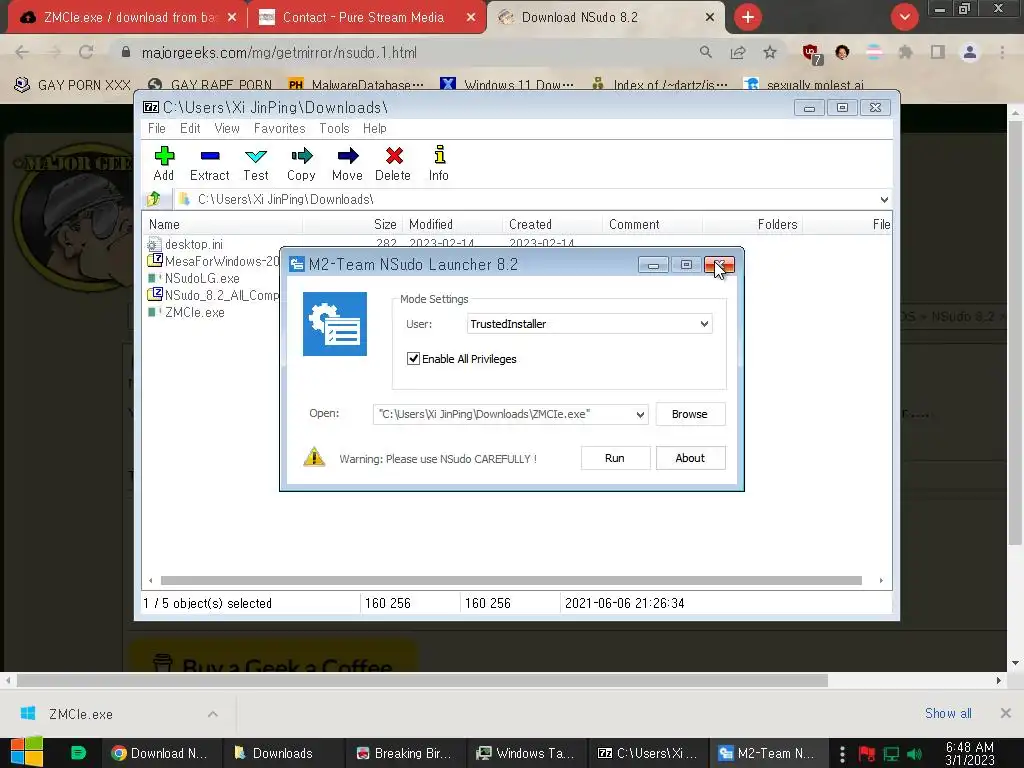Expand the Open path dropdown in NSudo
Viewport: 1024px width, 768px height.
[640, 414]
